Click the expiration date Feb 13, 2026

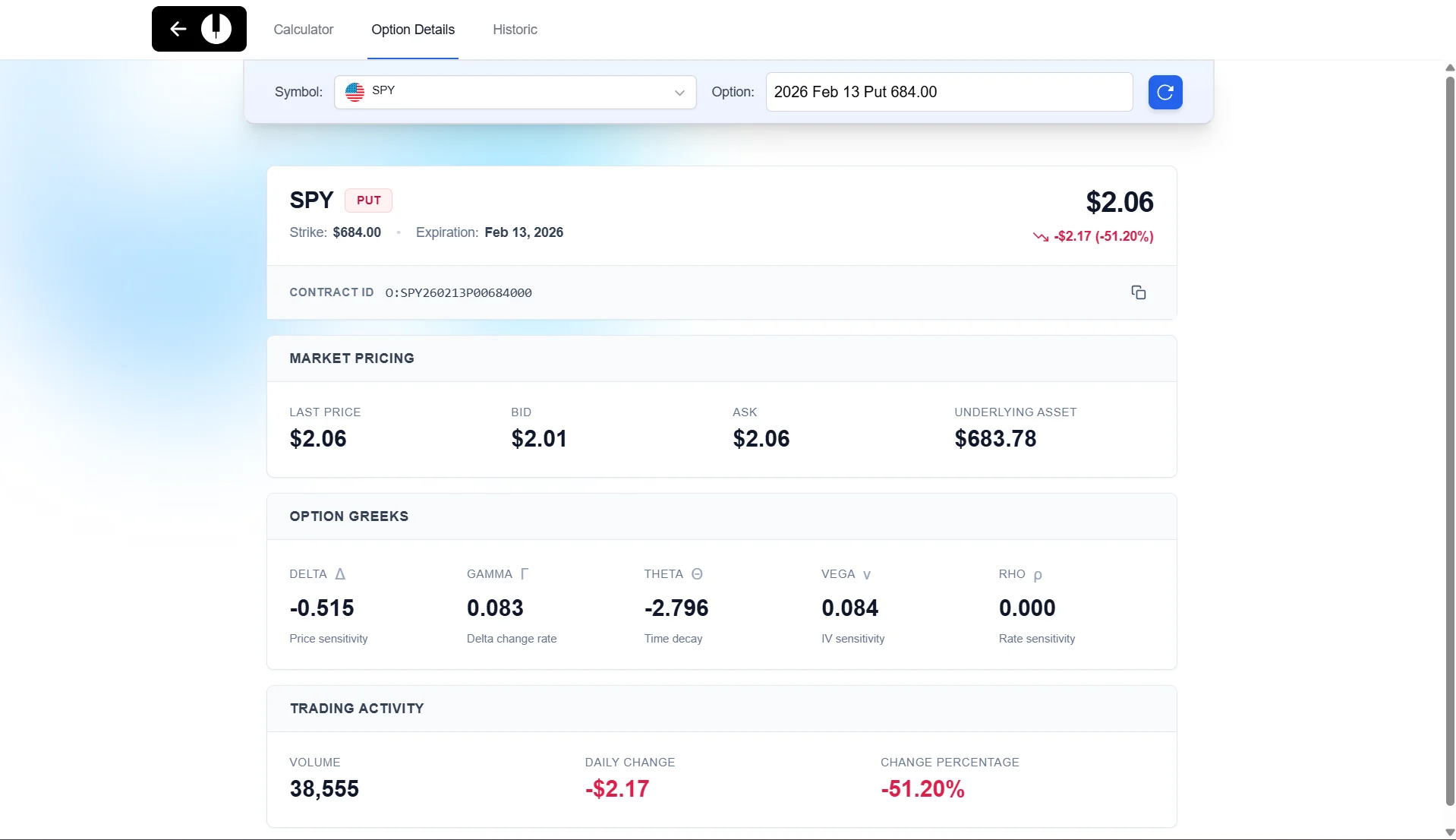pyautogui.click(x=524, y=232)
